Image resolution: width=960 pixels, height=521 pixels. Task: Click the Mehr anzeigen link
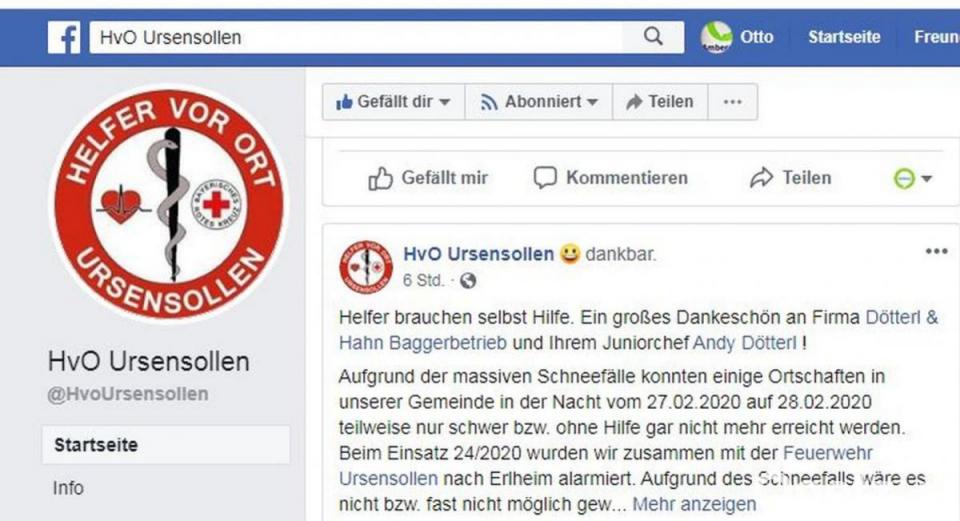click(694, 504)
